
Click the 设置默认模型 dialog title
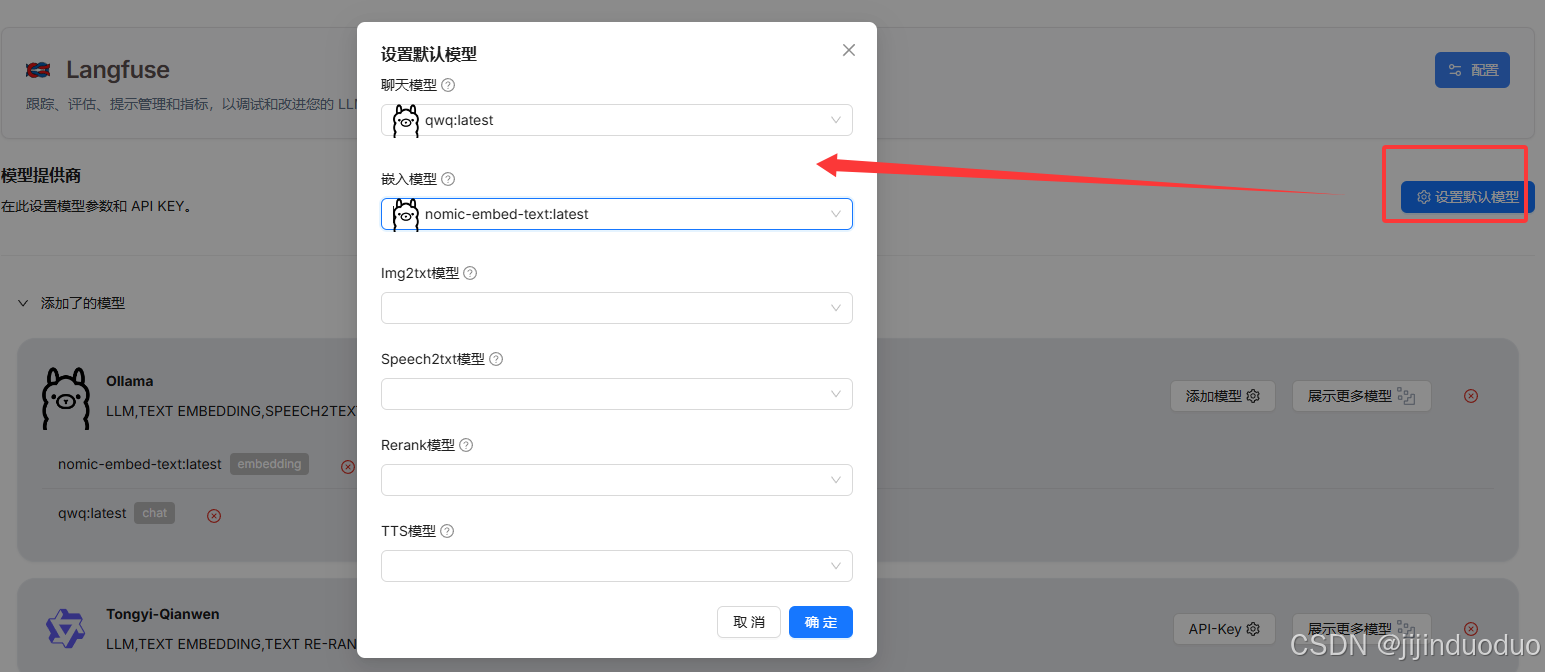pos(429,54)
